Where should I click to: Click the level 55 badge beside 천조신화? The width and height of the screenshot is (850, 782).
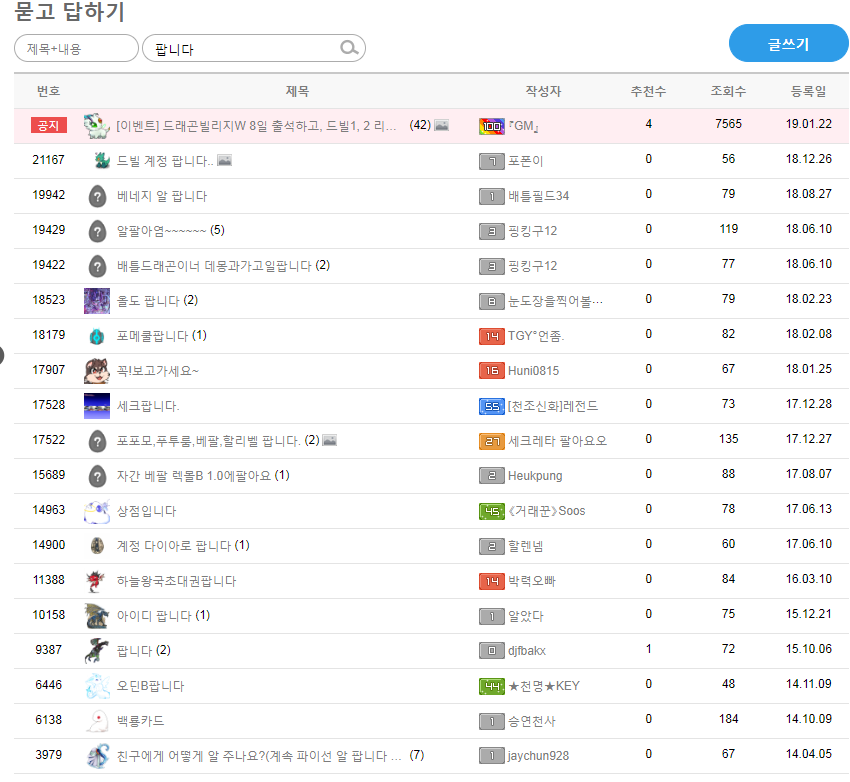[491, 406]
